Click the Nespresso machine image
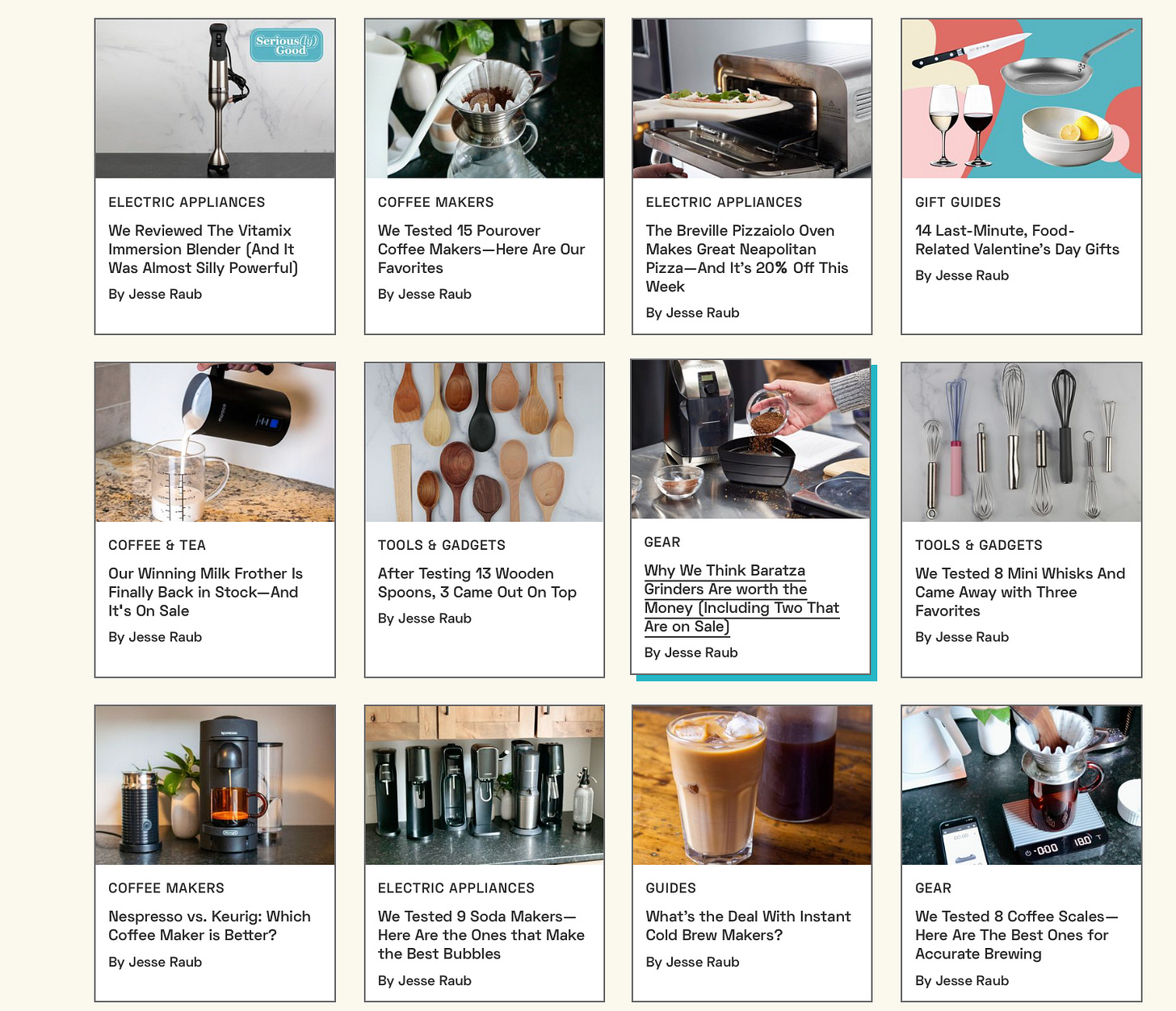This screenshot has width=1176, height=1011. (x=215, y=785)
